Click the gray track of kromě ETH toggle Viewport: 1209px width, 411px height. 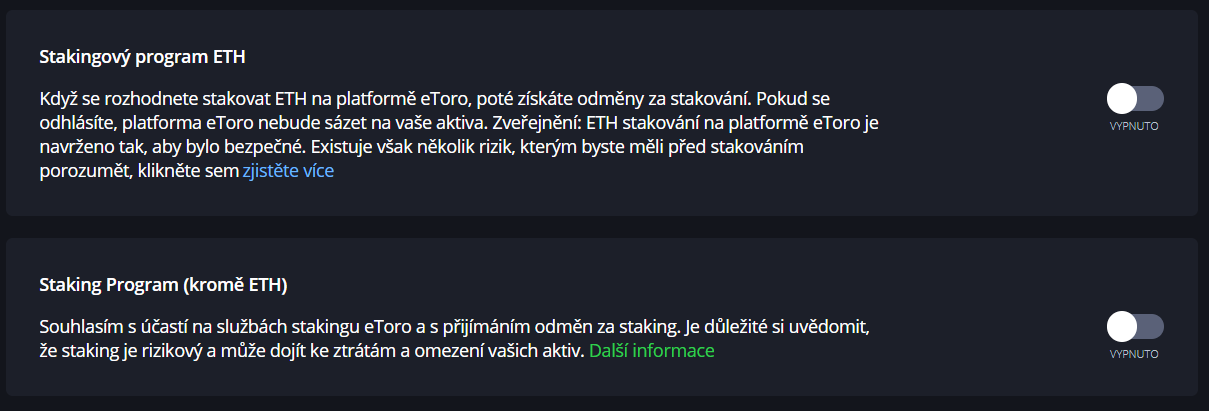click(1152, 326)
